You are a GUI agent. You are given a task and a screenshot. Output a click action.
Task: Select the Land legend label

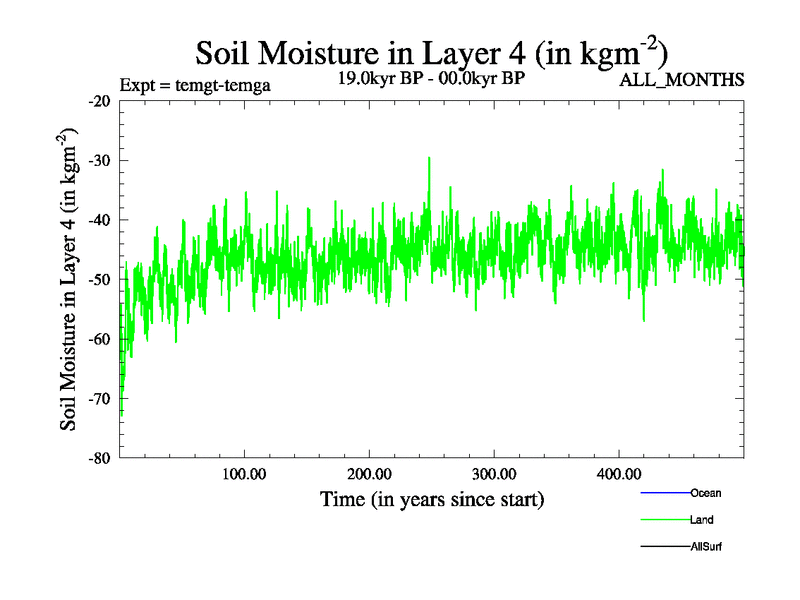701,520
